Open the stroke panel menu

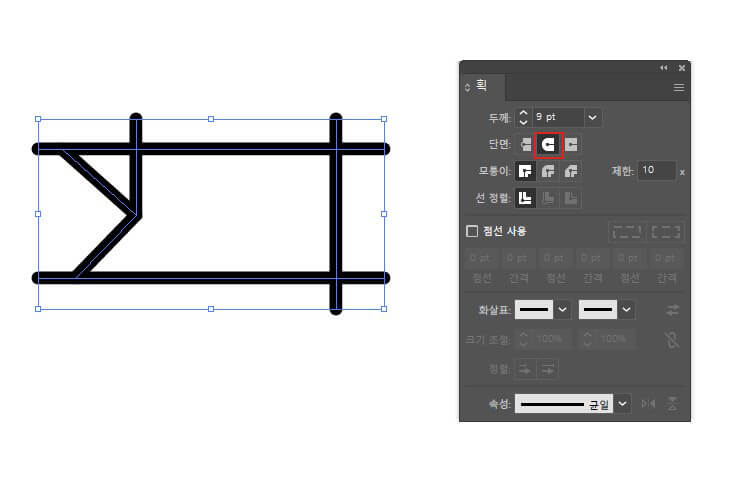point(679,87)
